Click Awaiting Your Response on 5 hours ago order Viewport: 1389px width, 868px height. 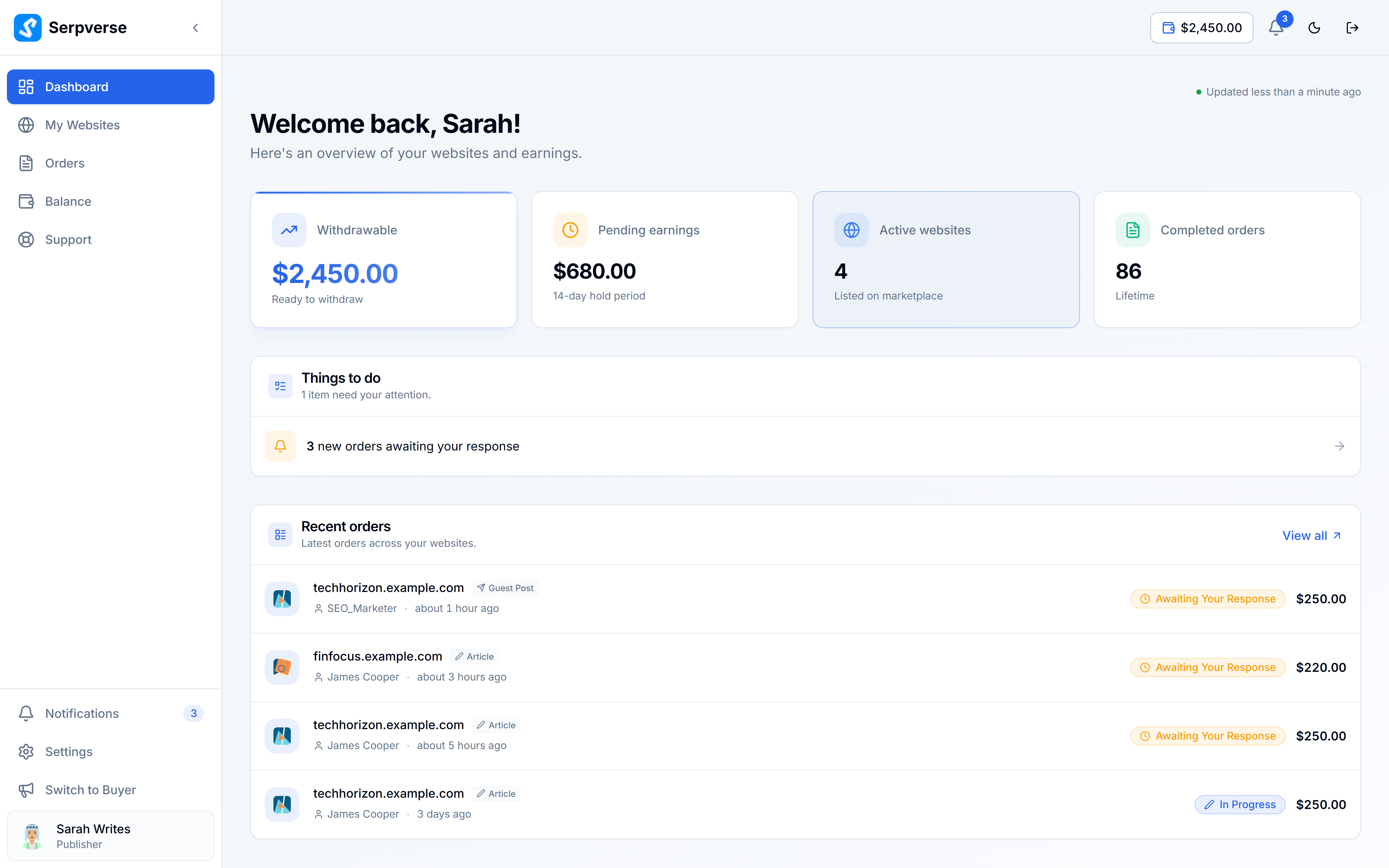tap(1208, 736)
